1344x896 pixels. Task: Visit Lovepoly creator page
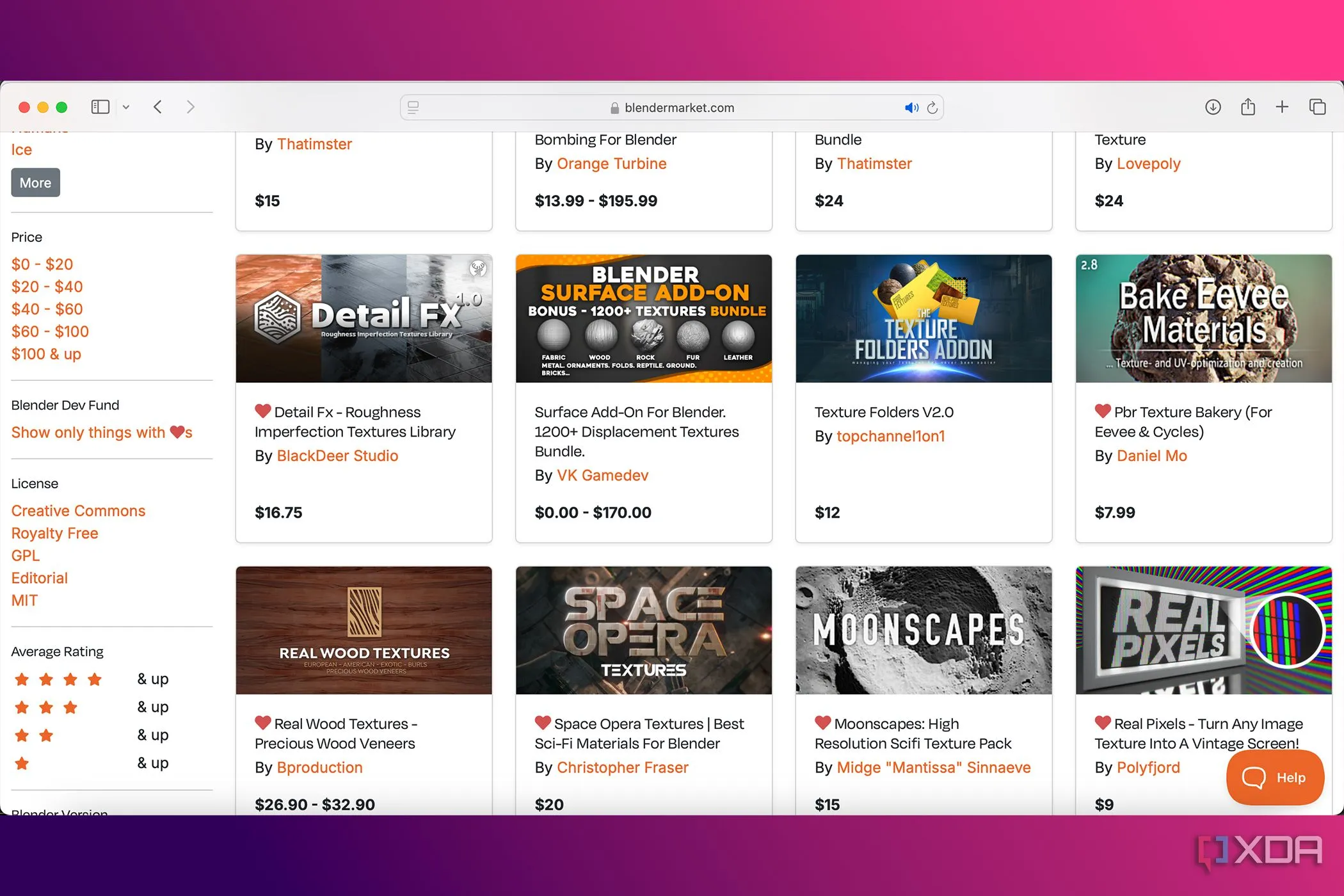[x=1148, y=164]
